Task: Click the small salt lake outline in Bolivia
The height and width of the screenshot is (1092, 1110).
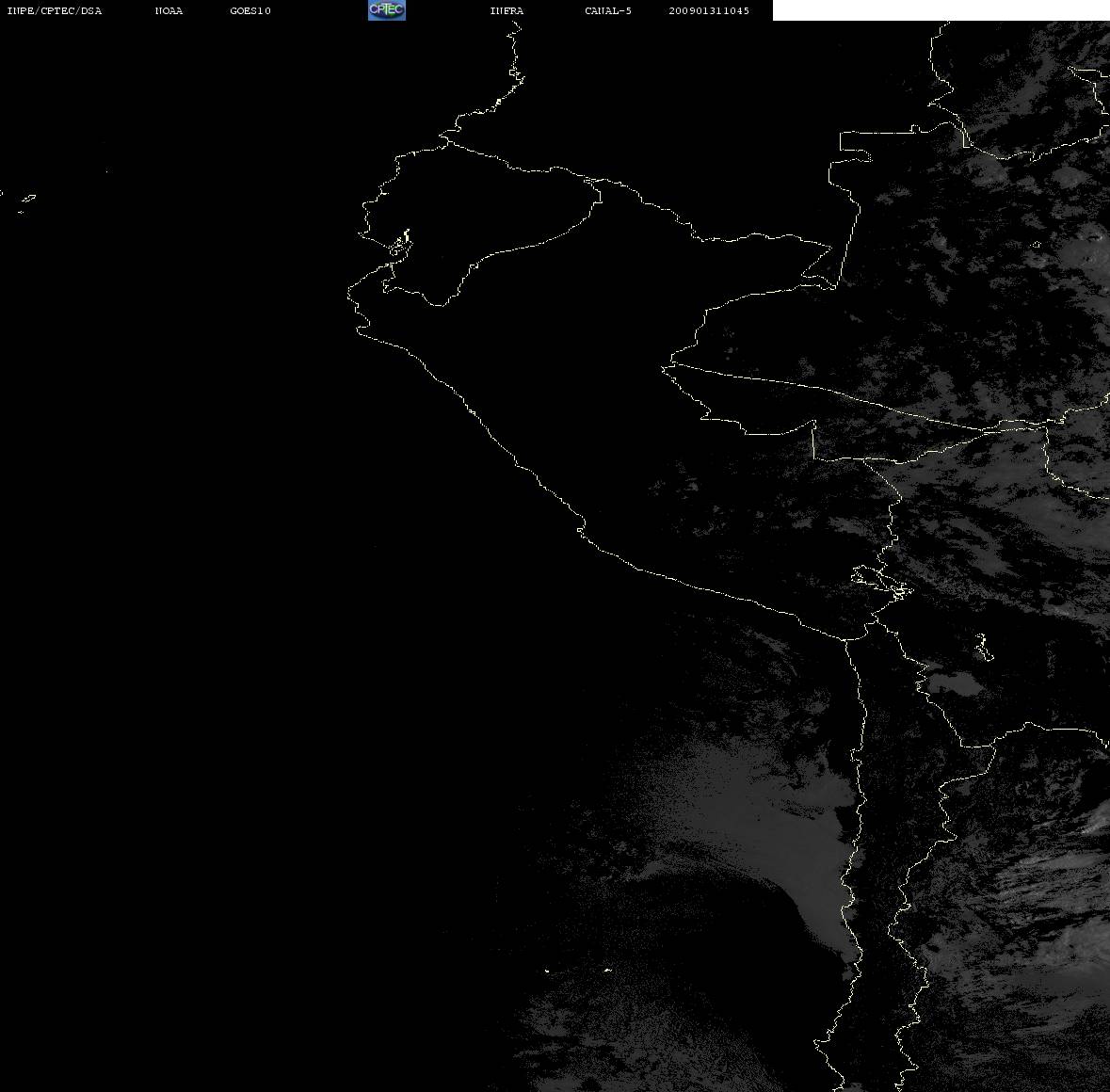Action: click(x=983, y=648)
